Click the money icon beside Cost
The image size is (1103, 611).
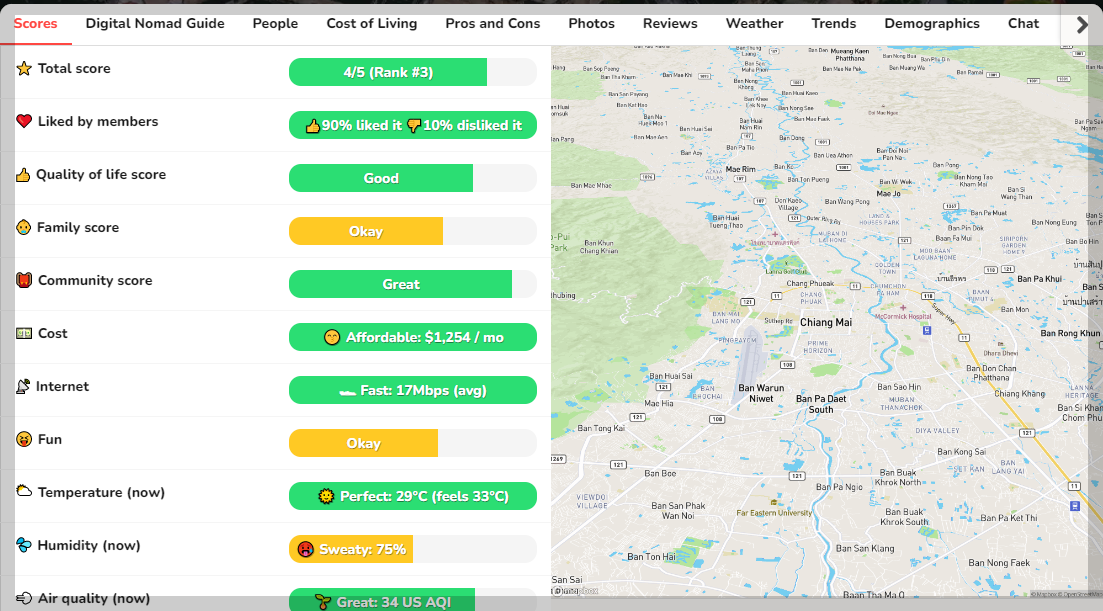pos(24,333)
